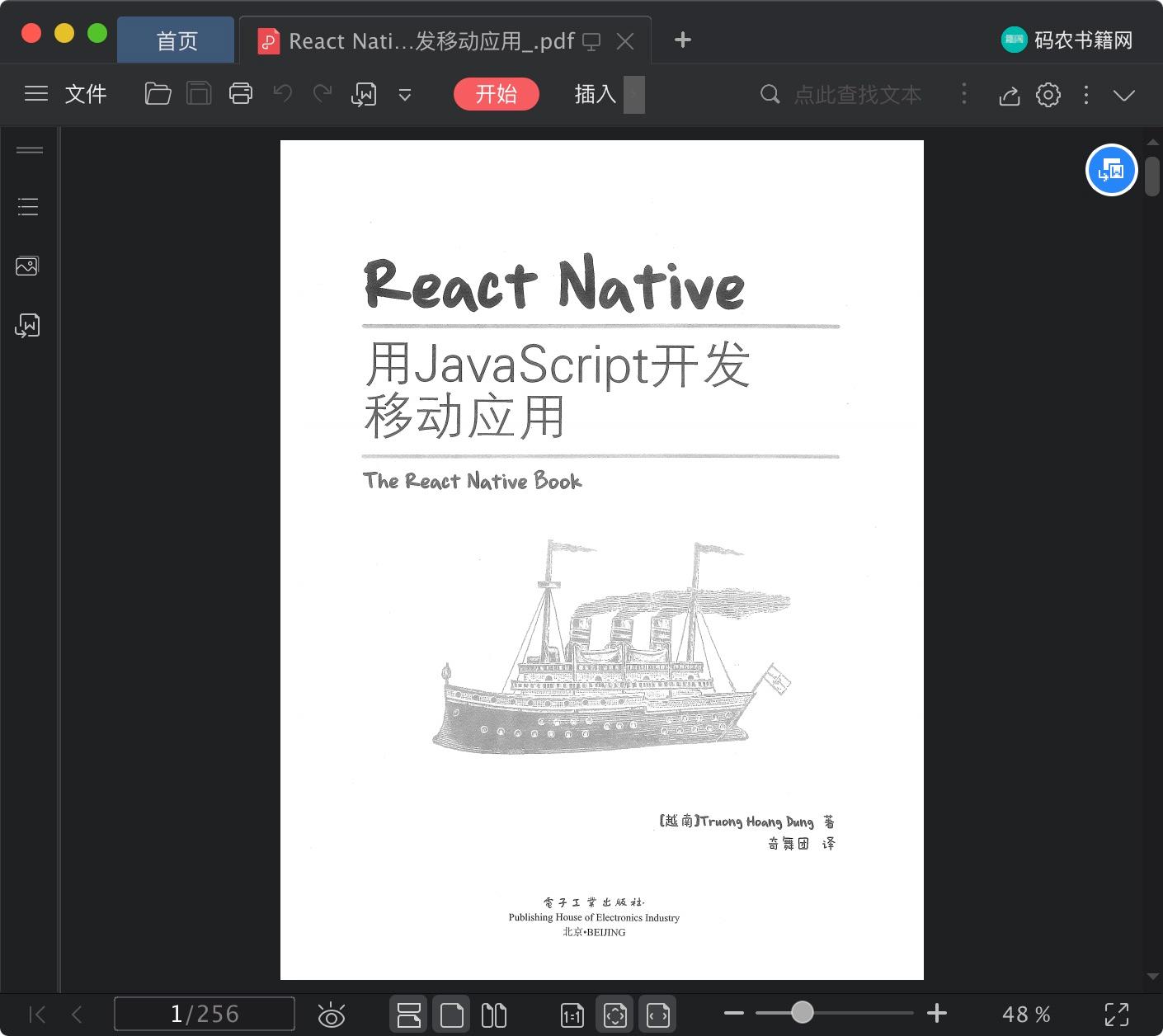
Task: Click text Publishing House of Electronics Industry
Action: [x=594, y=917]
